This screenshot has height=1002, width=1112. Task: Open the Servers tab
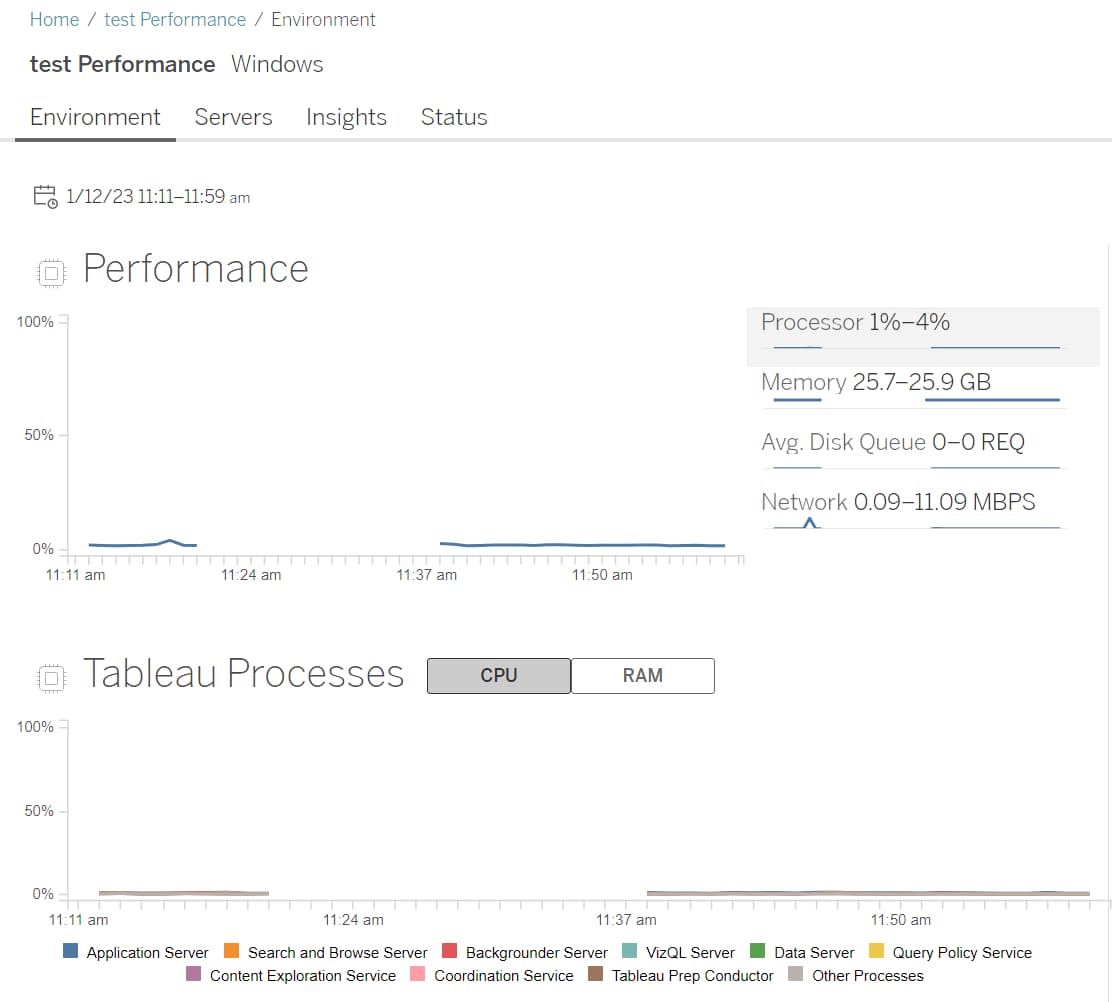coord(233,117)
